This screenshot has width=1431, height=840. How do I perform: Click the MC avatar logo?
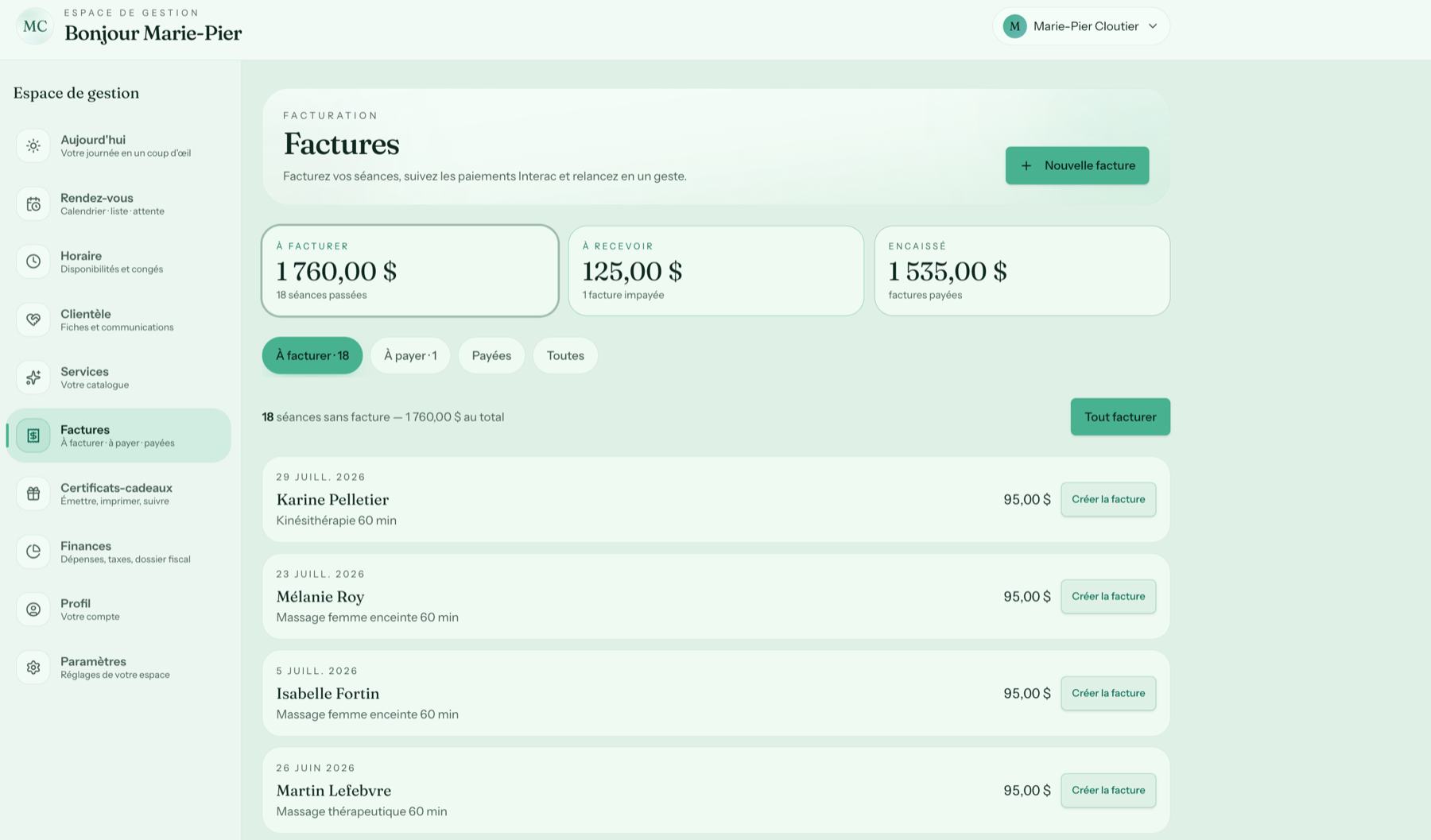tap(35, 26)
